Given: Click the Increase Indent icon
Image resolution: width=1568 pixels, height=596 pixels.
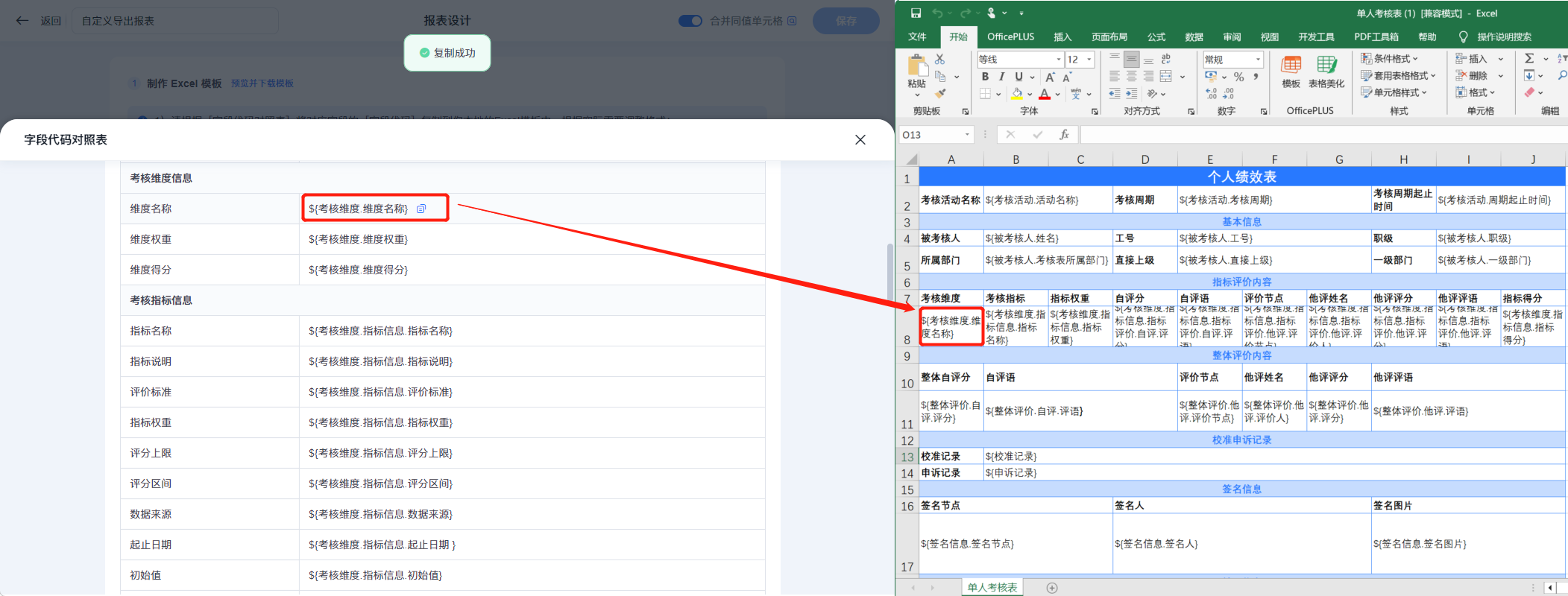Looking at the screenshot, I should [x=1132, y=94].
